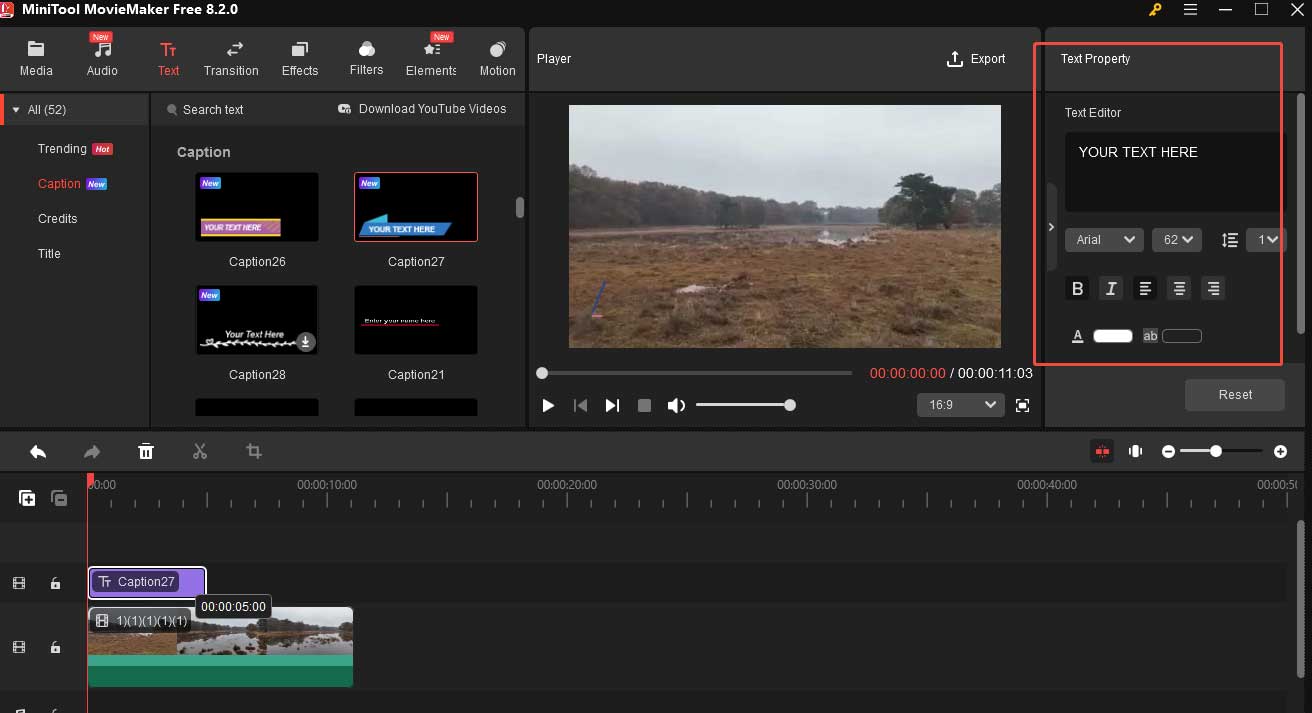Collapse the All (52) category

[x=16, y=110]
